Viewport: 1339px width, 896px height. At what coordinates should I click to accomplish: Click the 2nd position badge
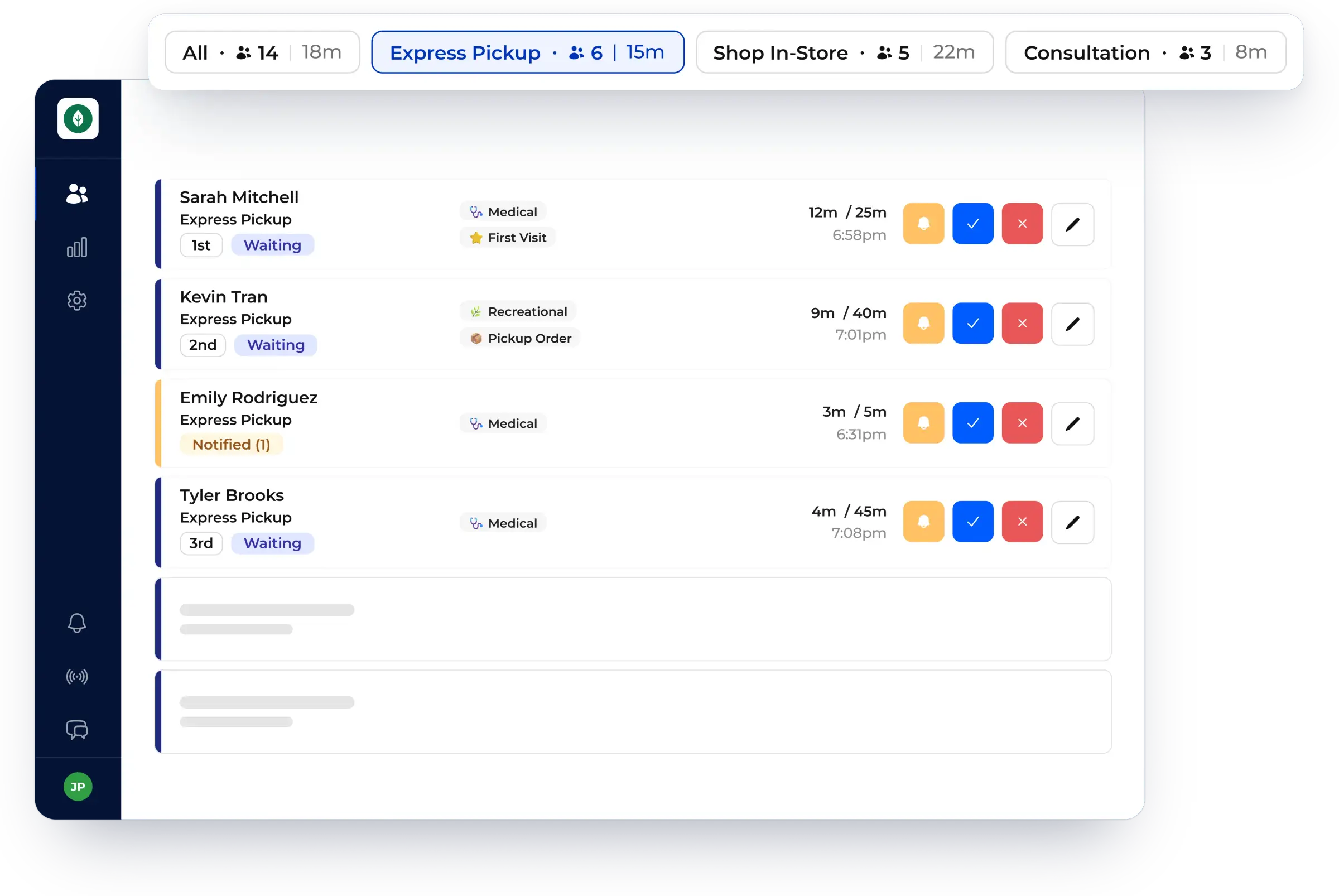point(203,345)
